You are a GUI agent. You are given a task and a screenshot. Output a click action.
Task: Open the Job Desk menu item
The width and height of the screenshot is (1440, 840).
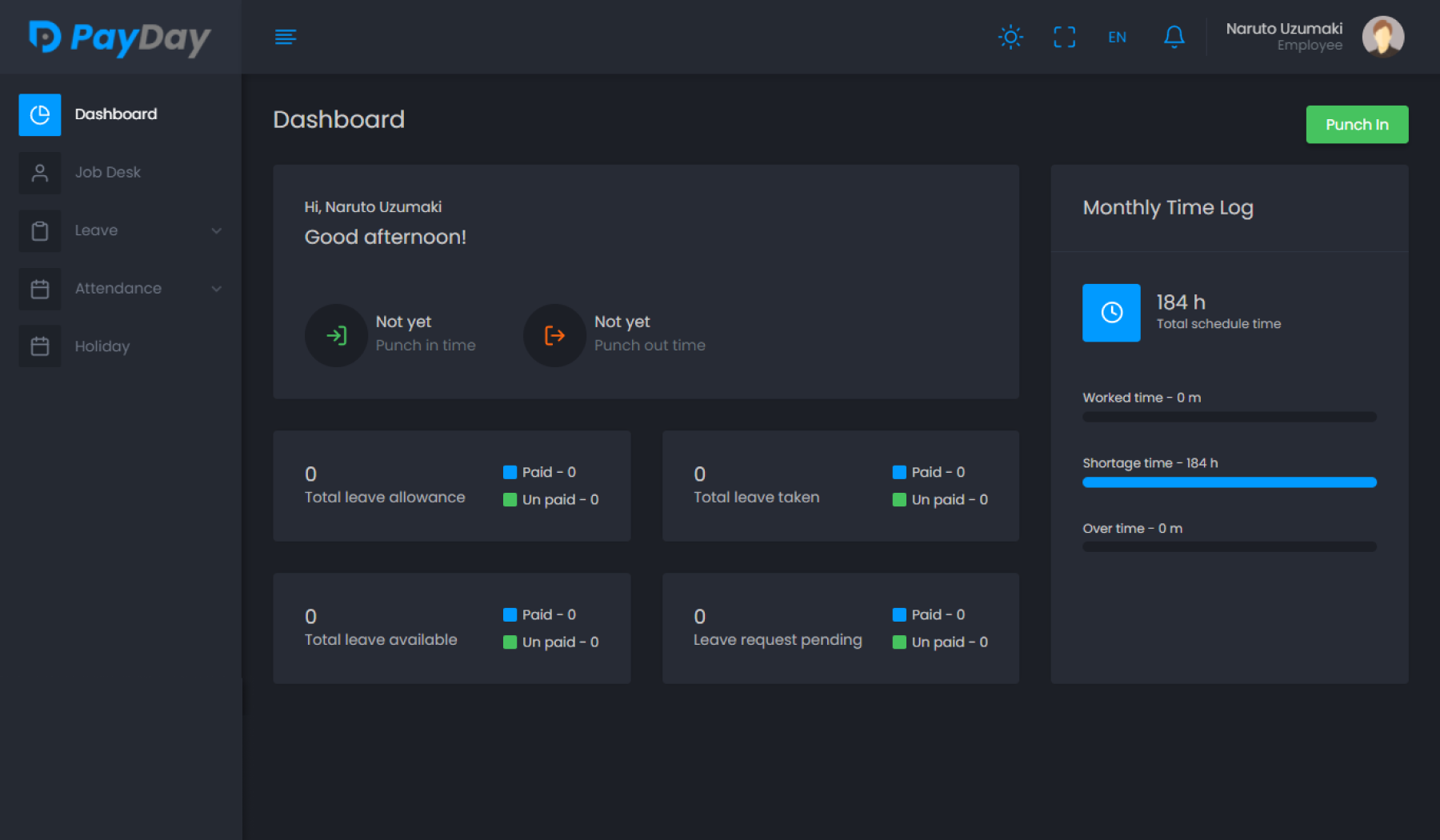108,172
